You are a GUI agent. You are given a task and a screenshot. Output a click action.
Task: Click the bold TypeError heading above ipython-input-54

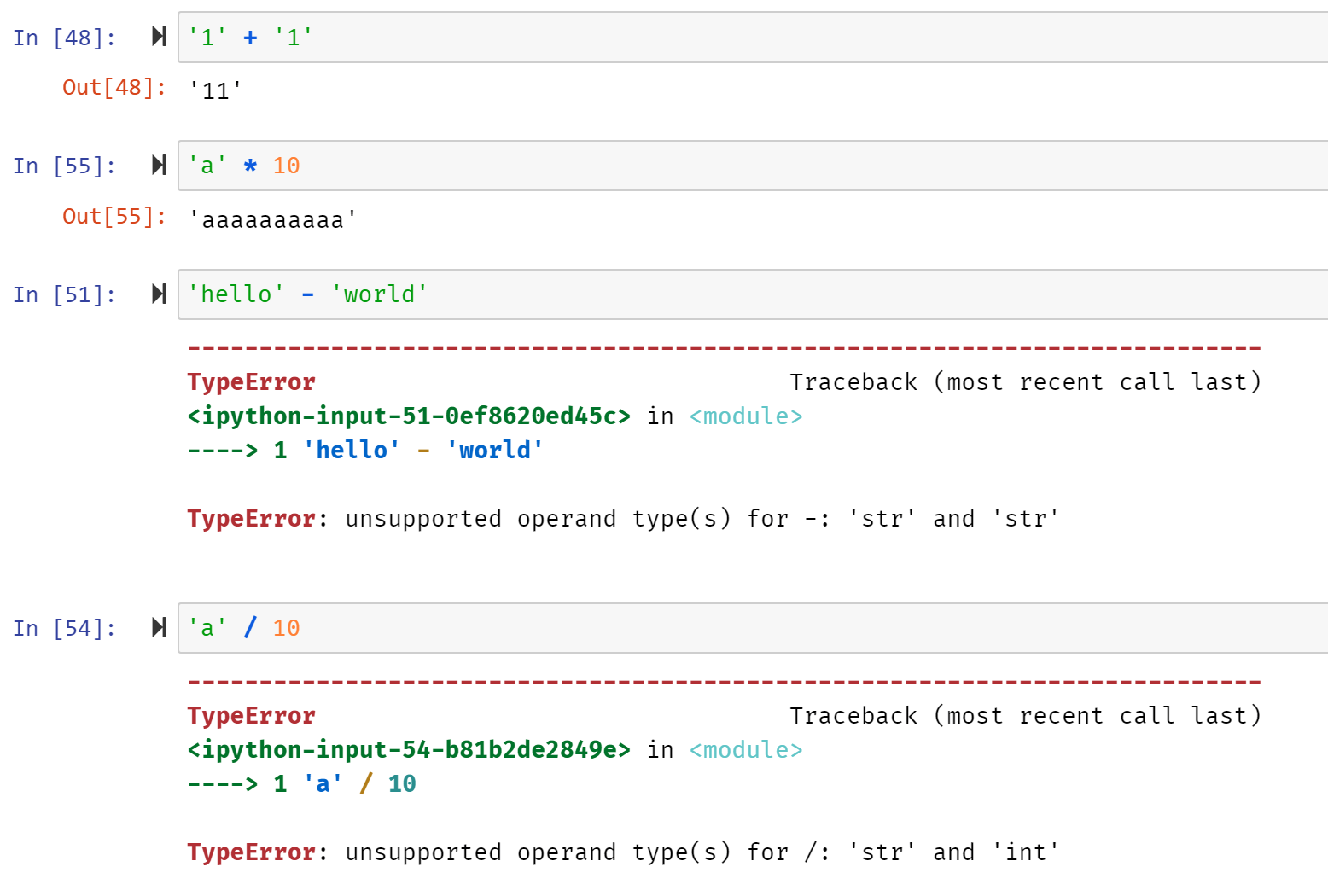tap(251, 715)
